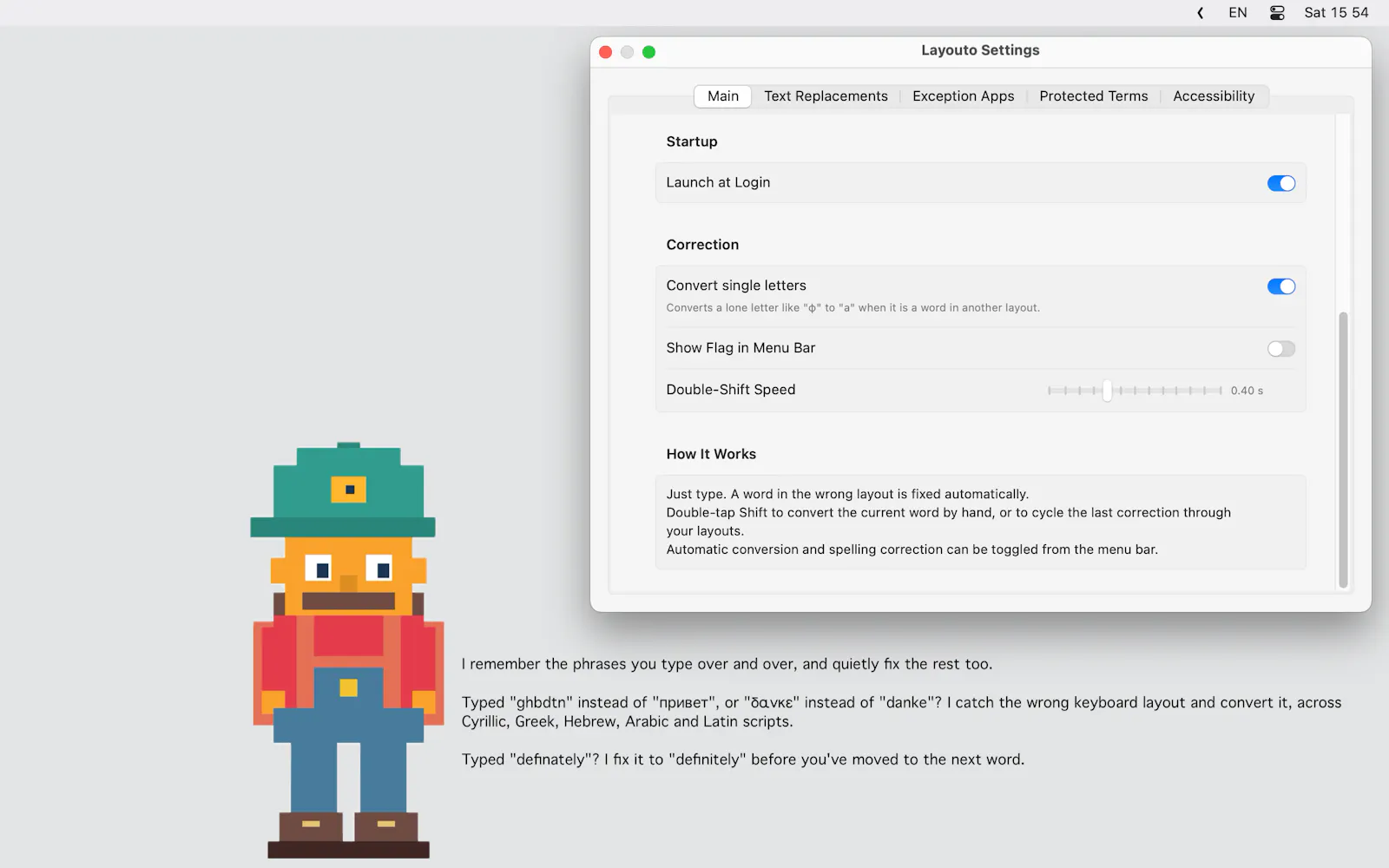Screen dimensions: 1389x868
Task: Close the Layouto Settings window
Action: (x=606, y=52)
